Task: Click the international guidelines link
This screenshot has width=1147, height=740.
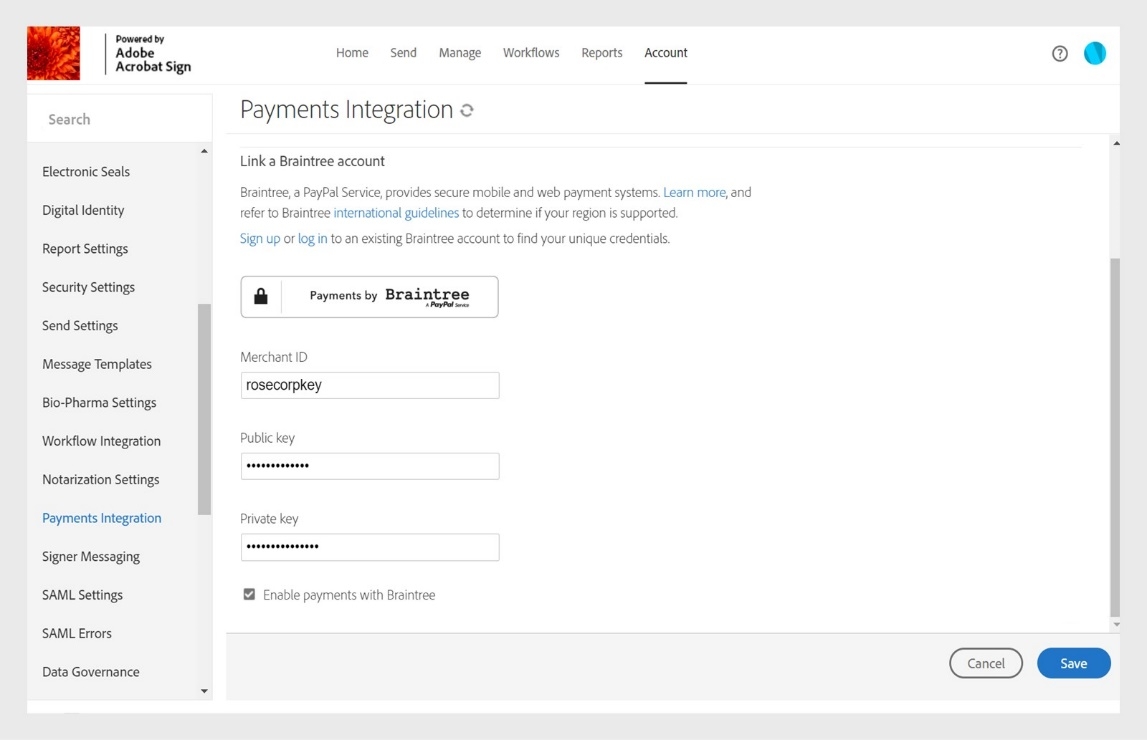Action: (396, 212)
